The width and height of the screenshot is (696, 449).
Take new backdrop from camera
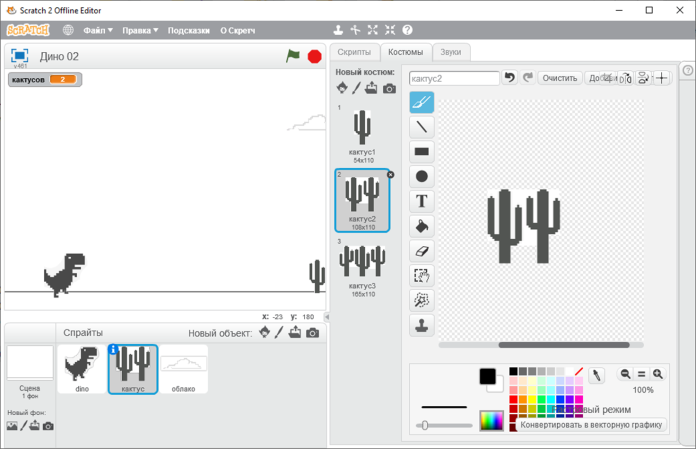coord(48,426)
